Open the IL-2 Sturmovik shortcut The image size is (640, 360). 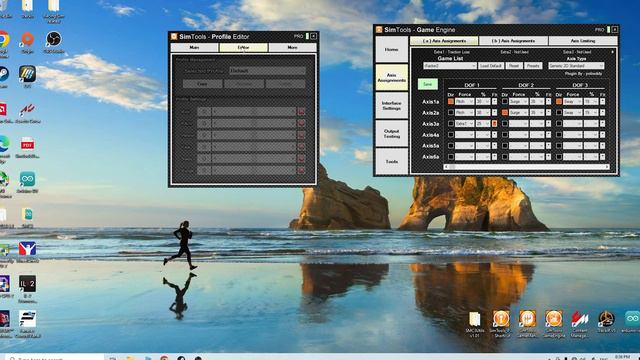pos(27,284)
